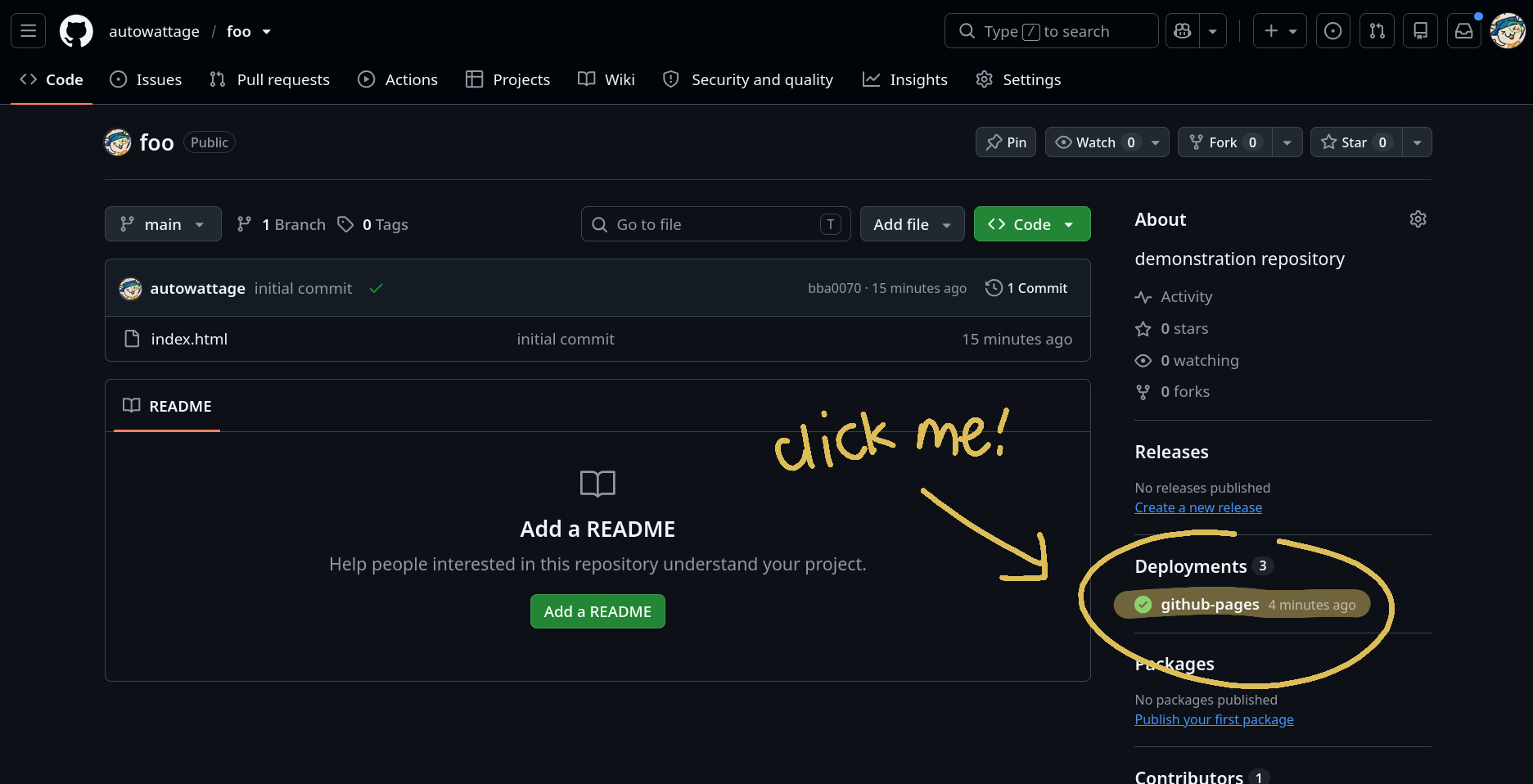Open the Add file dropdown
The height and width of the screenshot is (784, 1533).
coord(913,224)
